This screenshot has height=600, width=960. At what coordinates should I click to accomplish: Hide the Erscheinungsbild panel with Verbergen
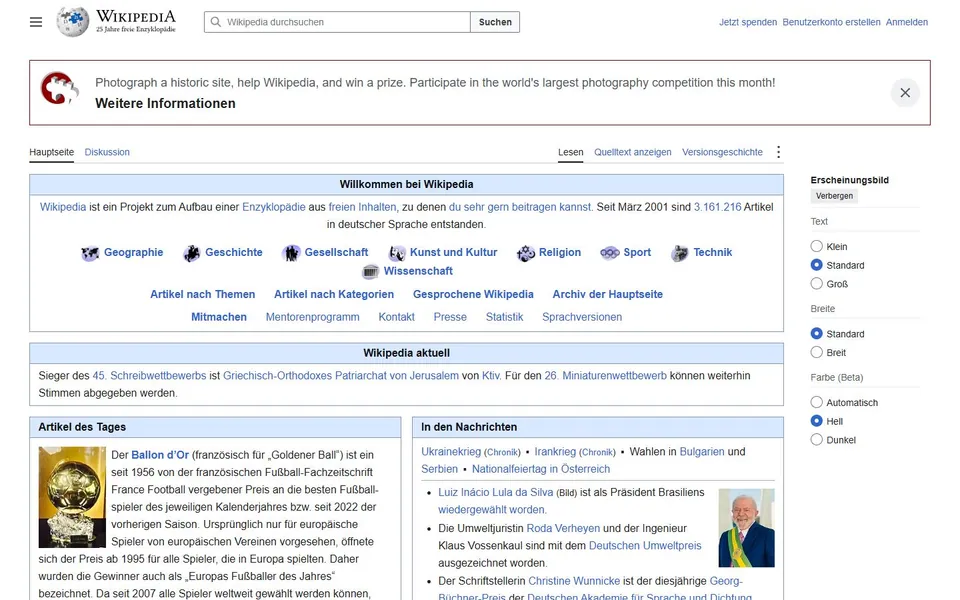[x=834, y=196]
